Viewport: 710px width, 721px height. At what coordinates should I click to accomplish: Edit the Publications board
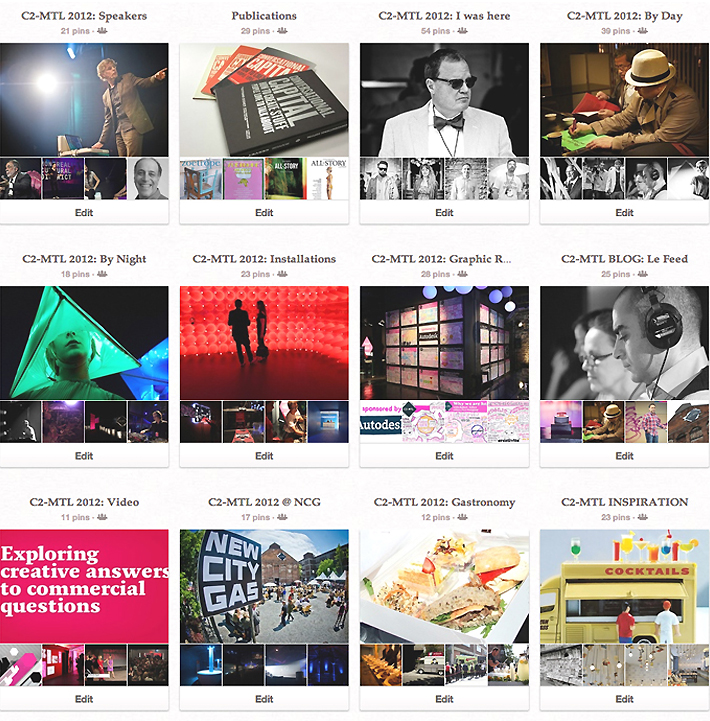264,212
